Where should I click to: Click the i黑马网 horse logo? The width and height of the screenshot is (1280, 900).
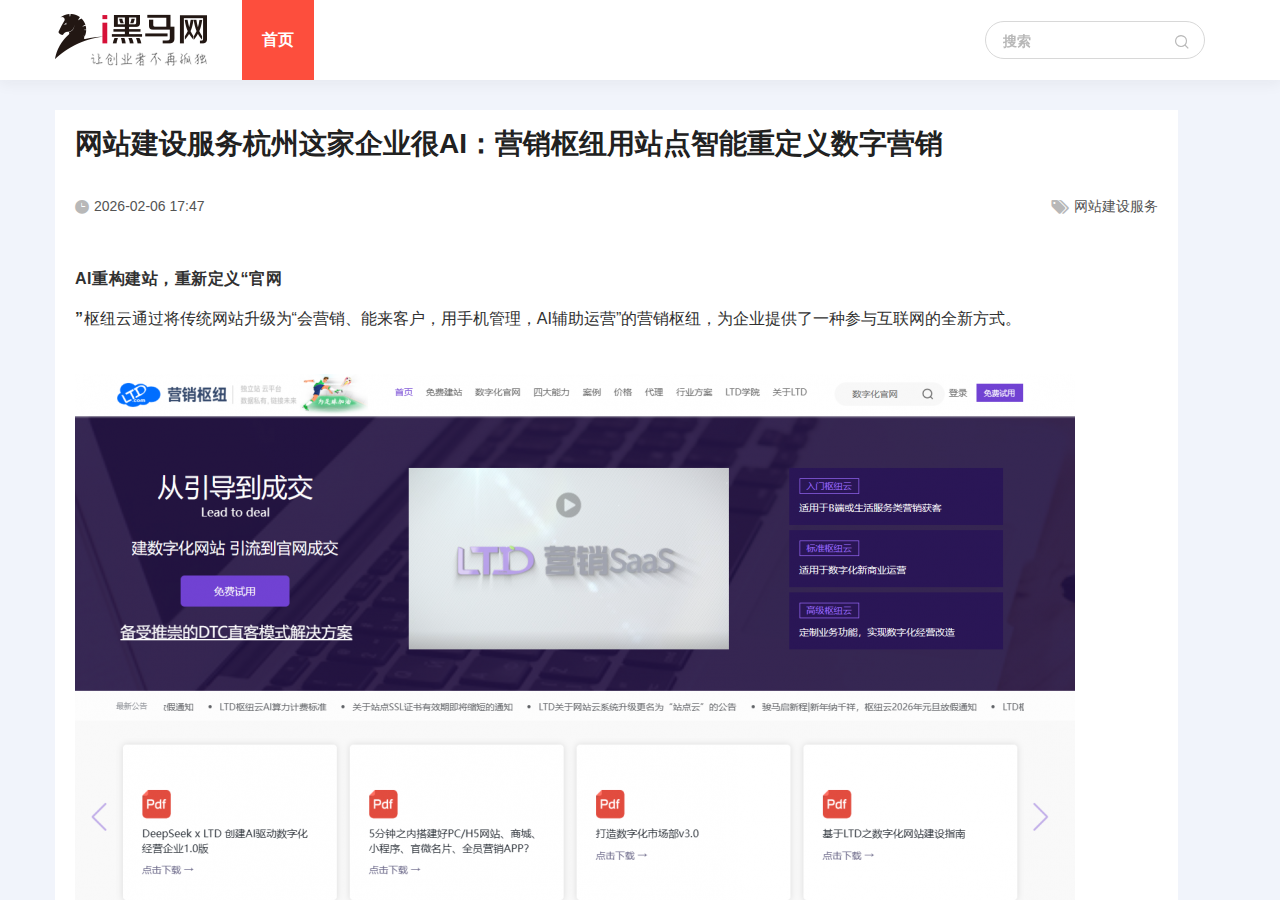pyautogui.click(x=131, y=40)
